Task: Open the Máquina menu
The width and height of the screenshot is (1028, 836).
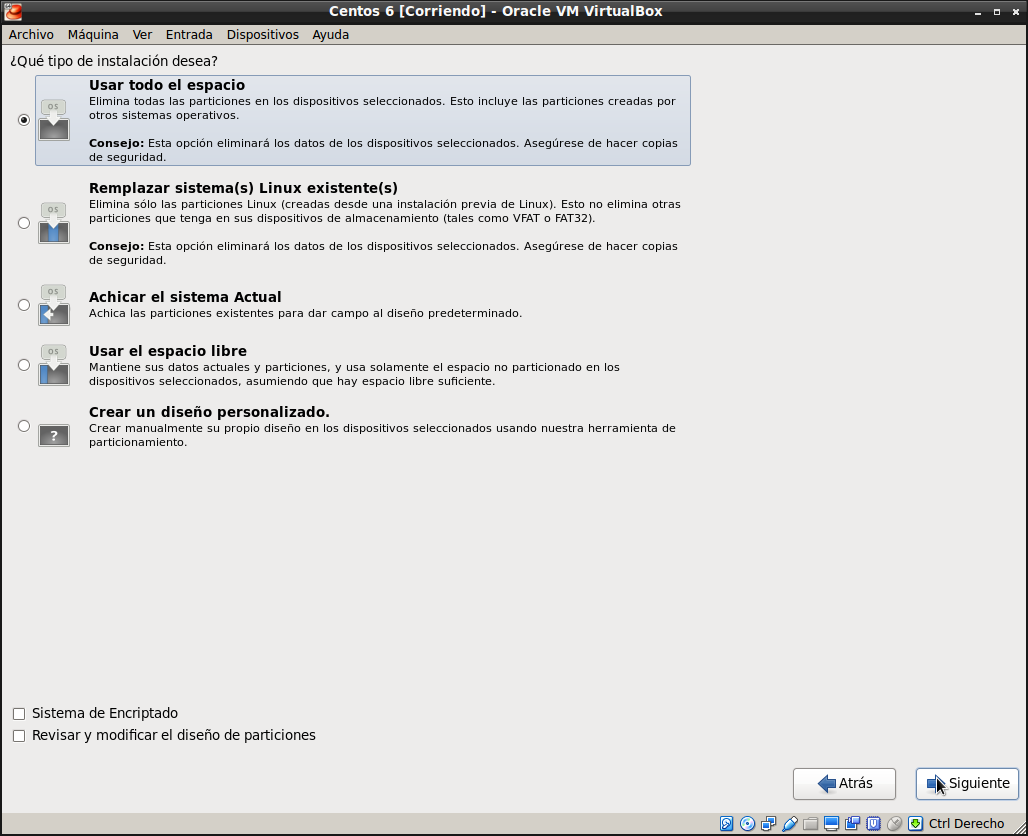Action: [x=93, y=35]
